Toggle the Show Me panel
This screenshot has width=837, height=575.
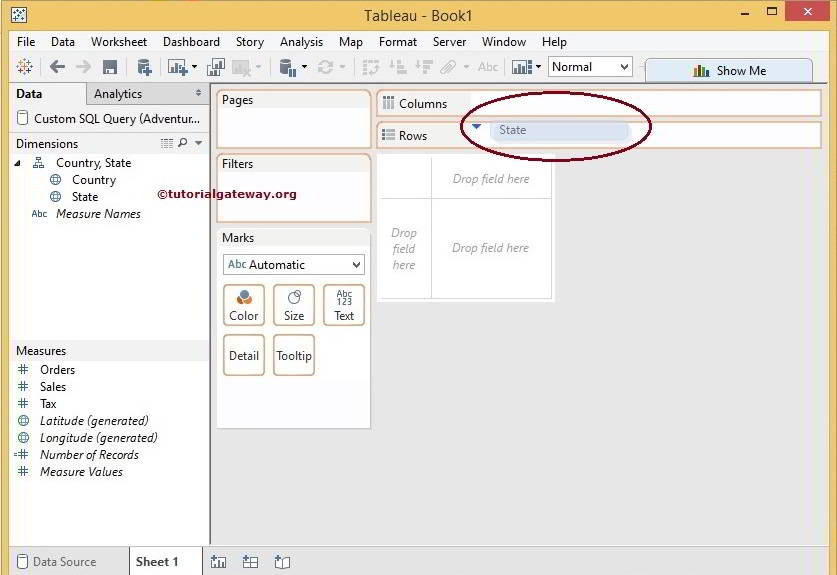click(728, 71)
